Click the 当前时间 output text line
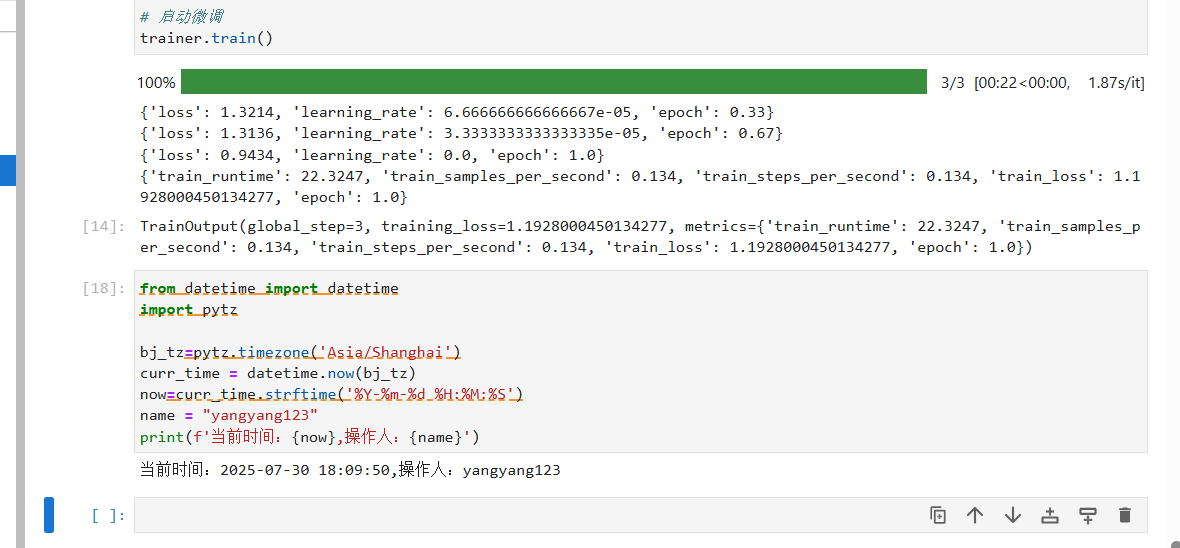The image size is (1180, 548). (x=350, y=470)
